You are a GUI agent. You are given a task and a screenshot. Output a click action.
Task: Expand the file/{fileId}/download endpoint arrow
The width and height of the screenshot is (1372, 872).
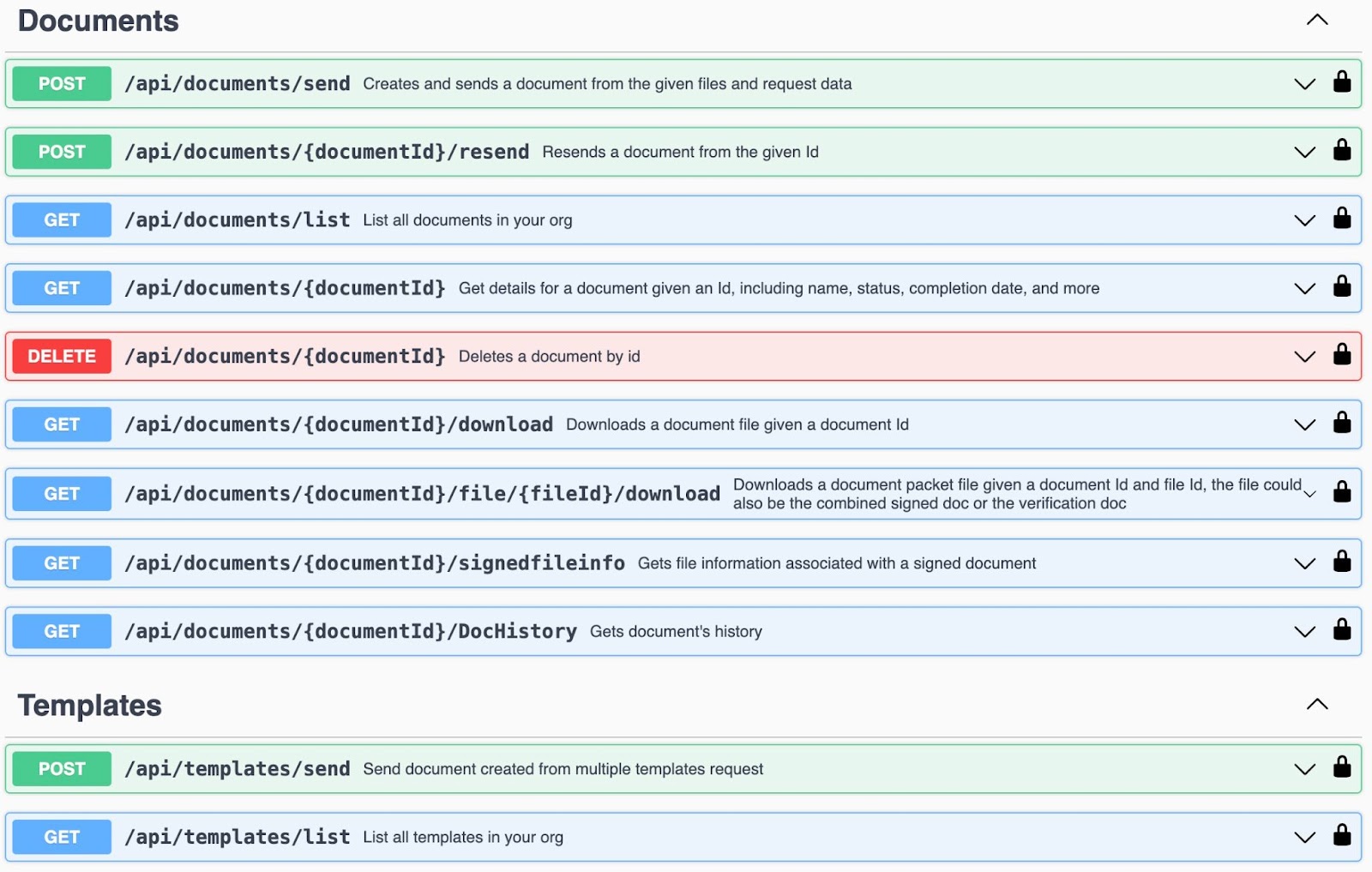click(1309, 494)
